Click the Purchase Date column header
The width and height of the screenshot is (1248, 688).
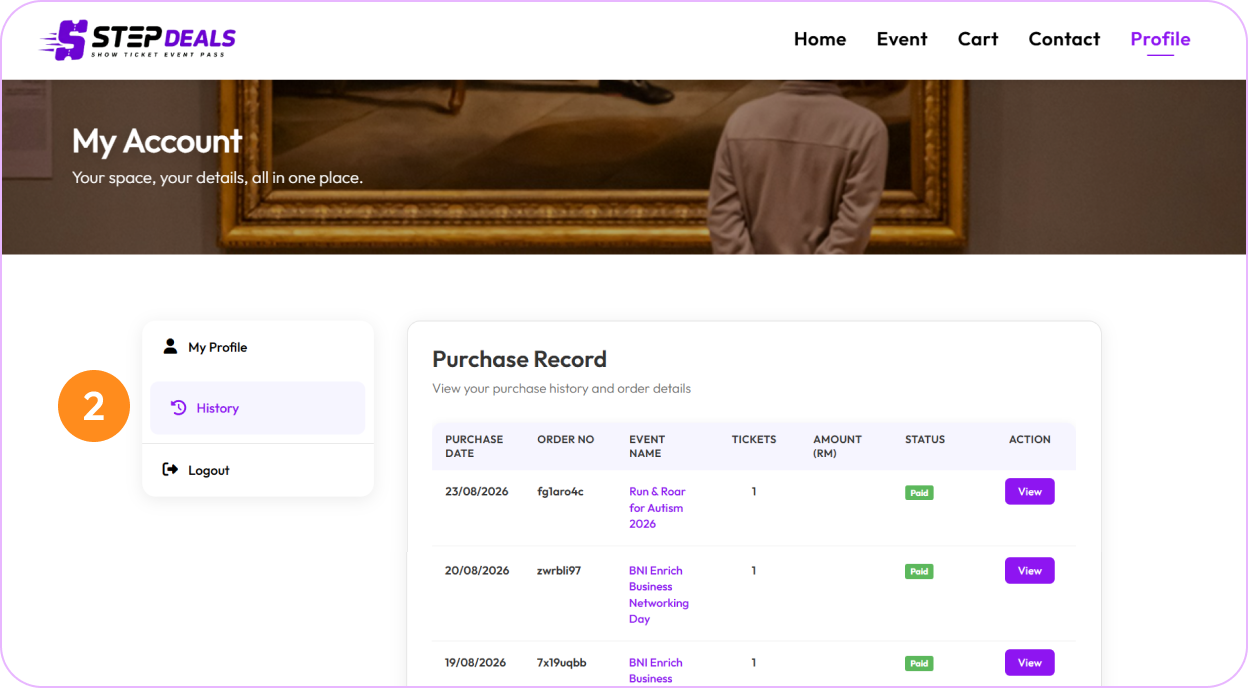(x=474, y=446)
